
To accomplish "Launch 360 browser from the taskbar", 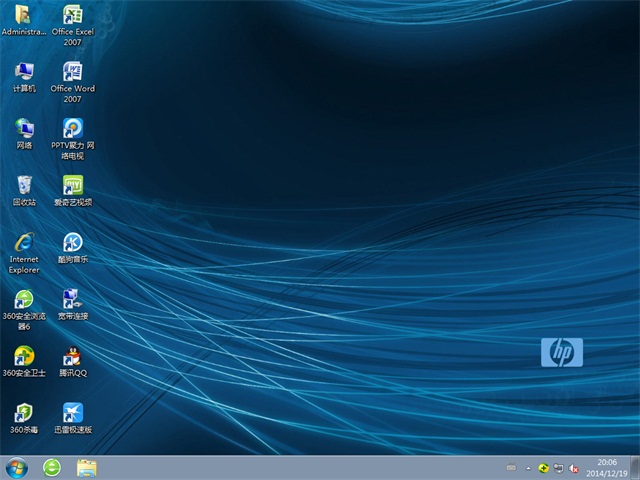I will click(52, 467).
